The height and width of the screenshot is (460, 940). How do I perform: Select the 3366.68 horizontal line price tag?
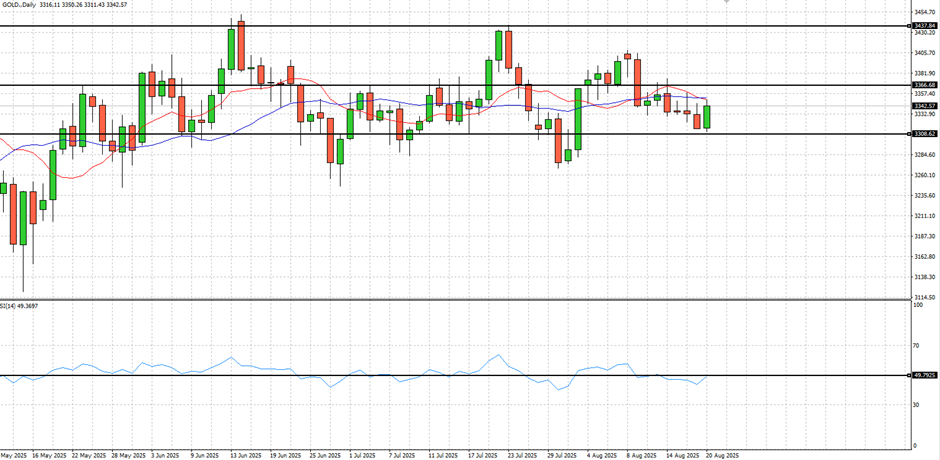point(924,85)
